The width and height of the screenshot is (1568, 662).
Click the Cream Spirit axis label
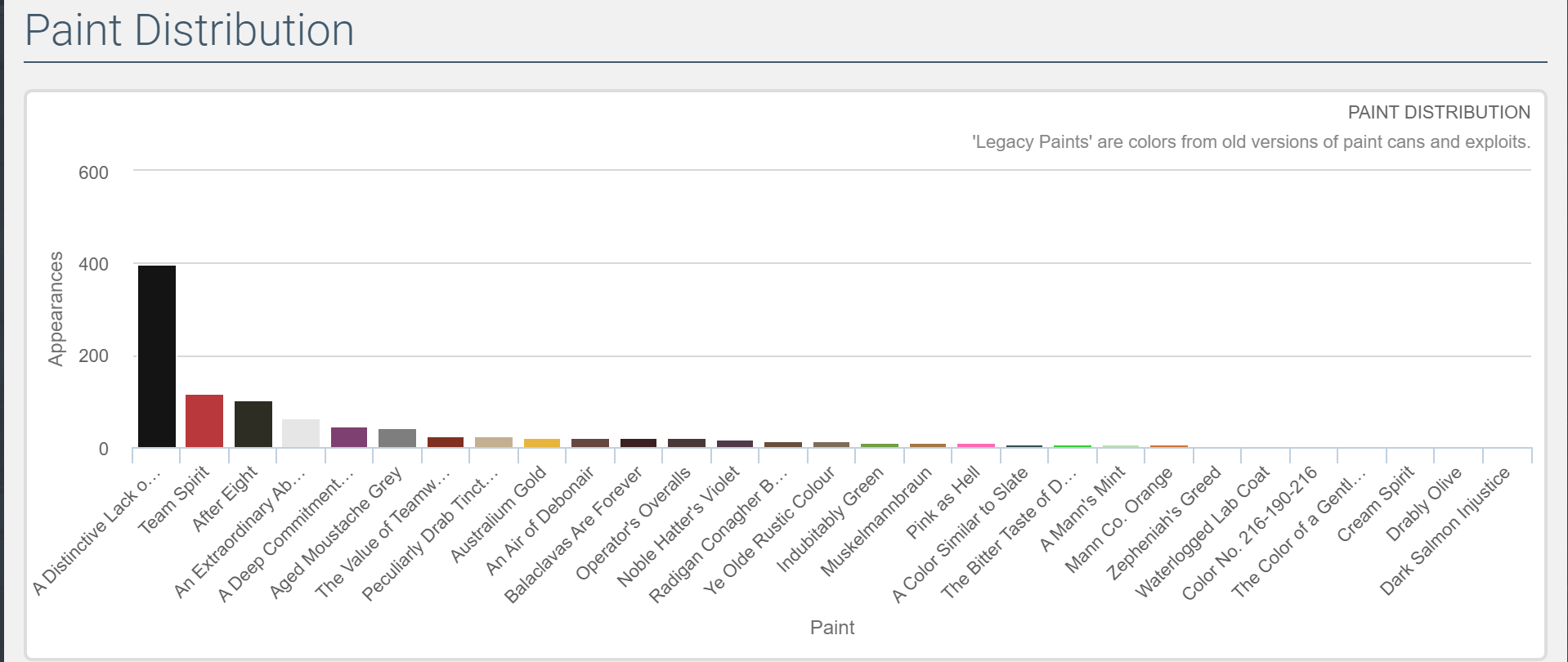click(1376, 504)
